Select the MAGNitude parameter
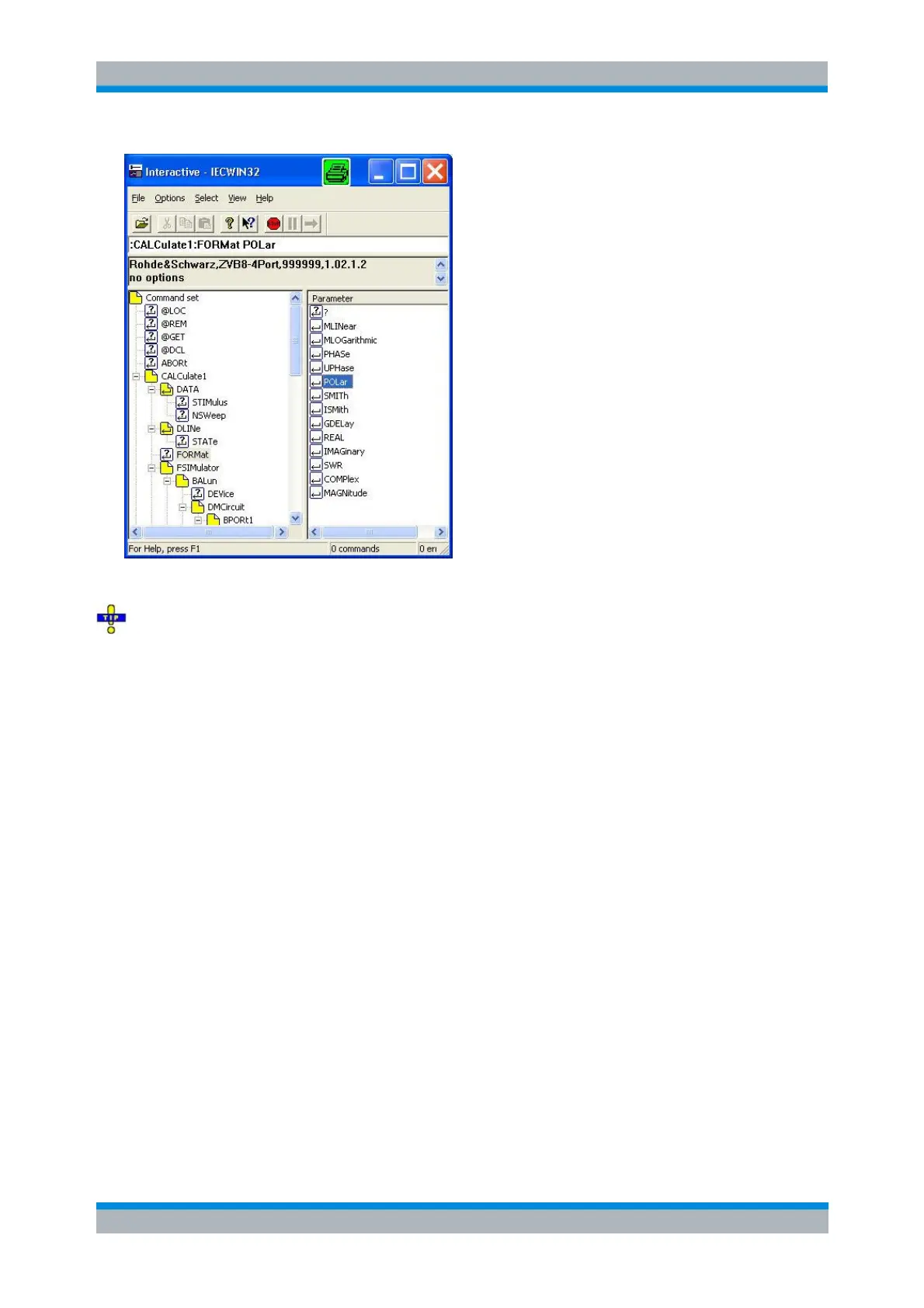Viewport: 924px width, 1308px height. tap(346, 493)
